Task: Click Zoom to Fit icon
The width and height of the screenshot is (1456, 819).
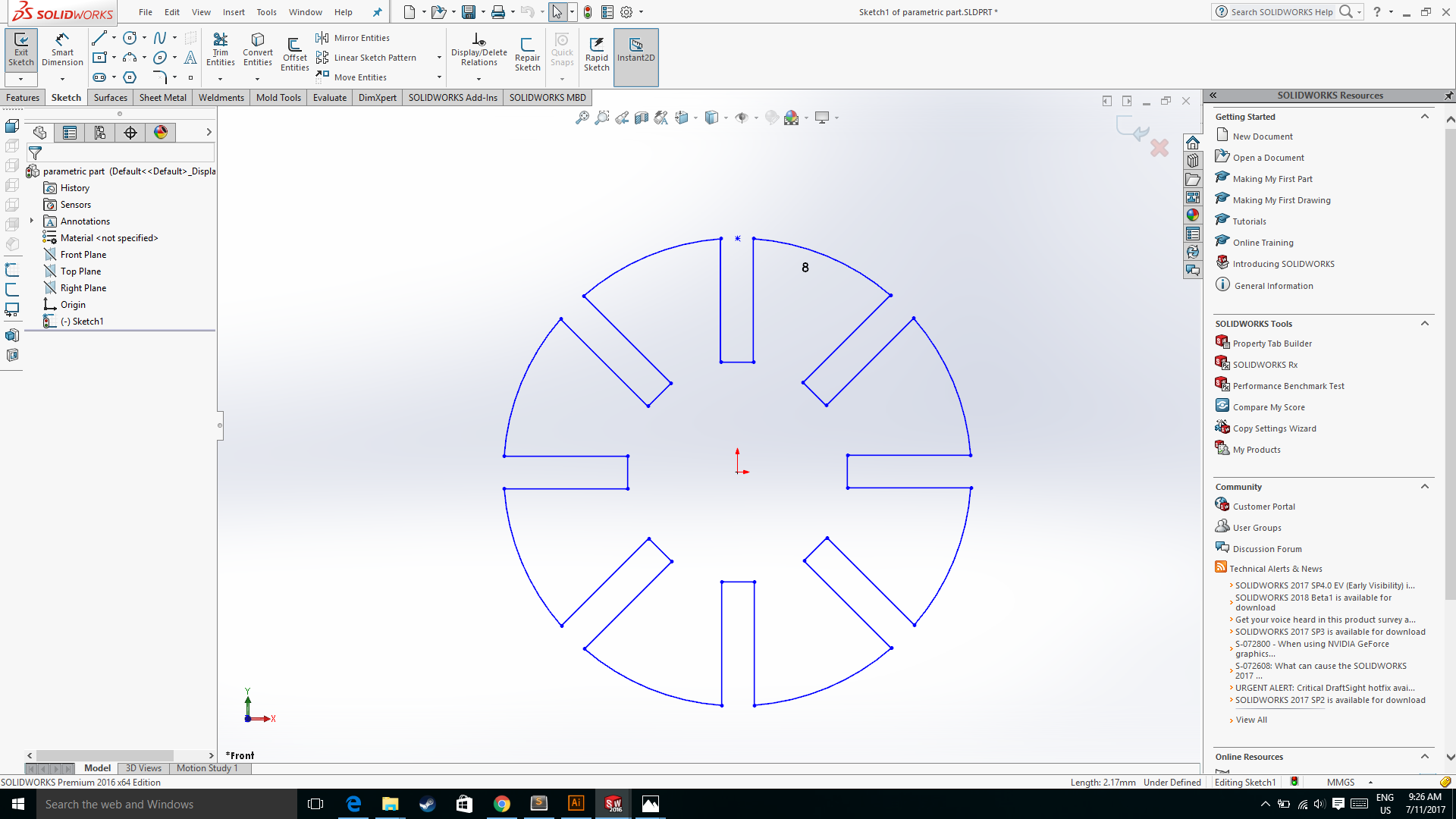Action: 582,118
